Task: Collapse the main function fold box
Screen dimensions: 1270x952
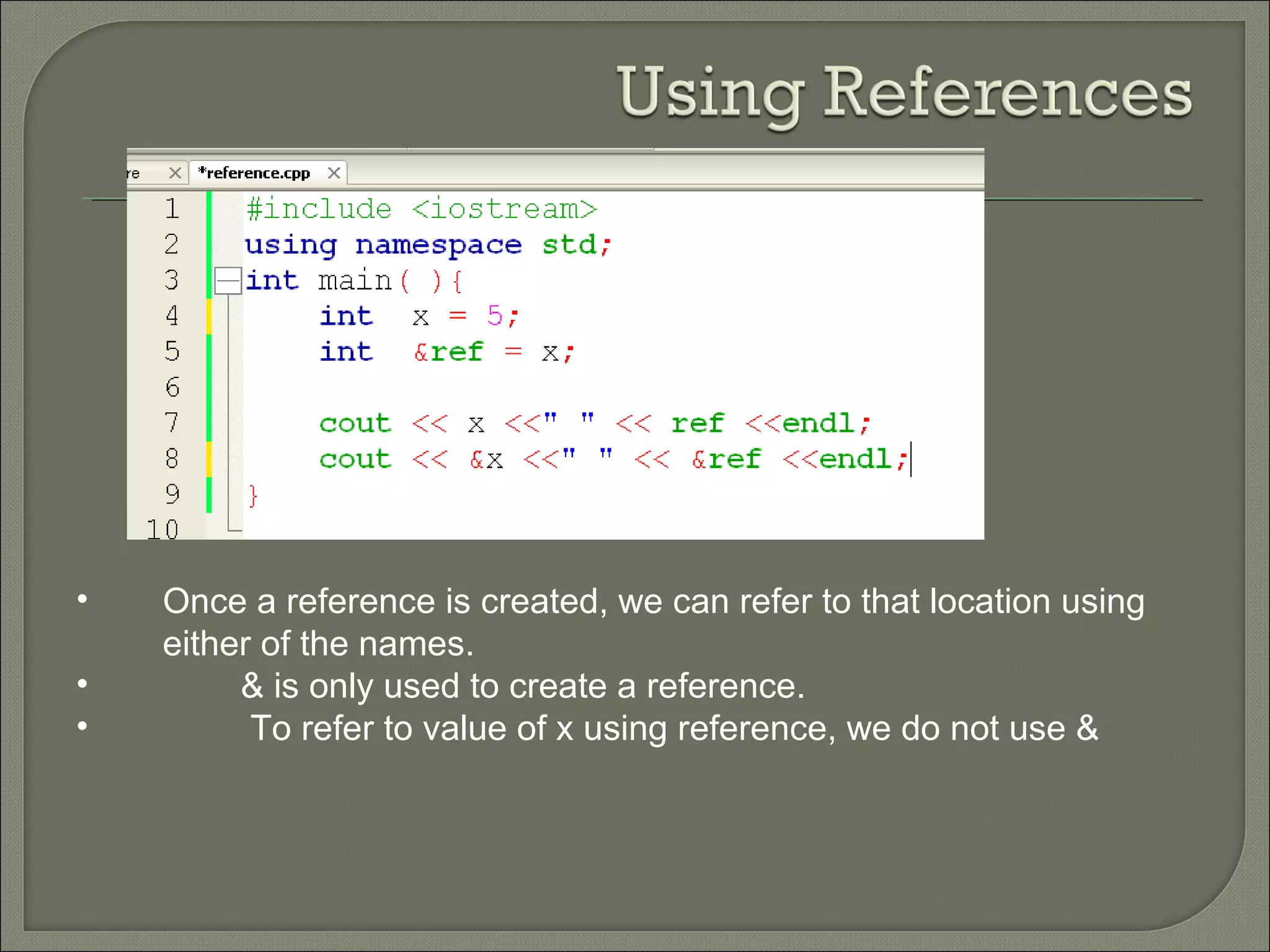Action: click(x=228, y=281)
